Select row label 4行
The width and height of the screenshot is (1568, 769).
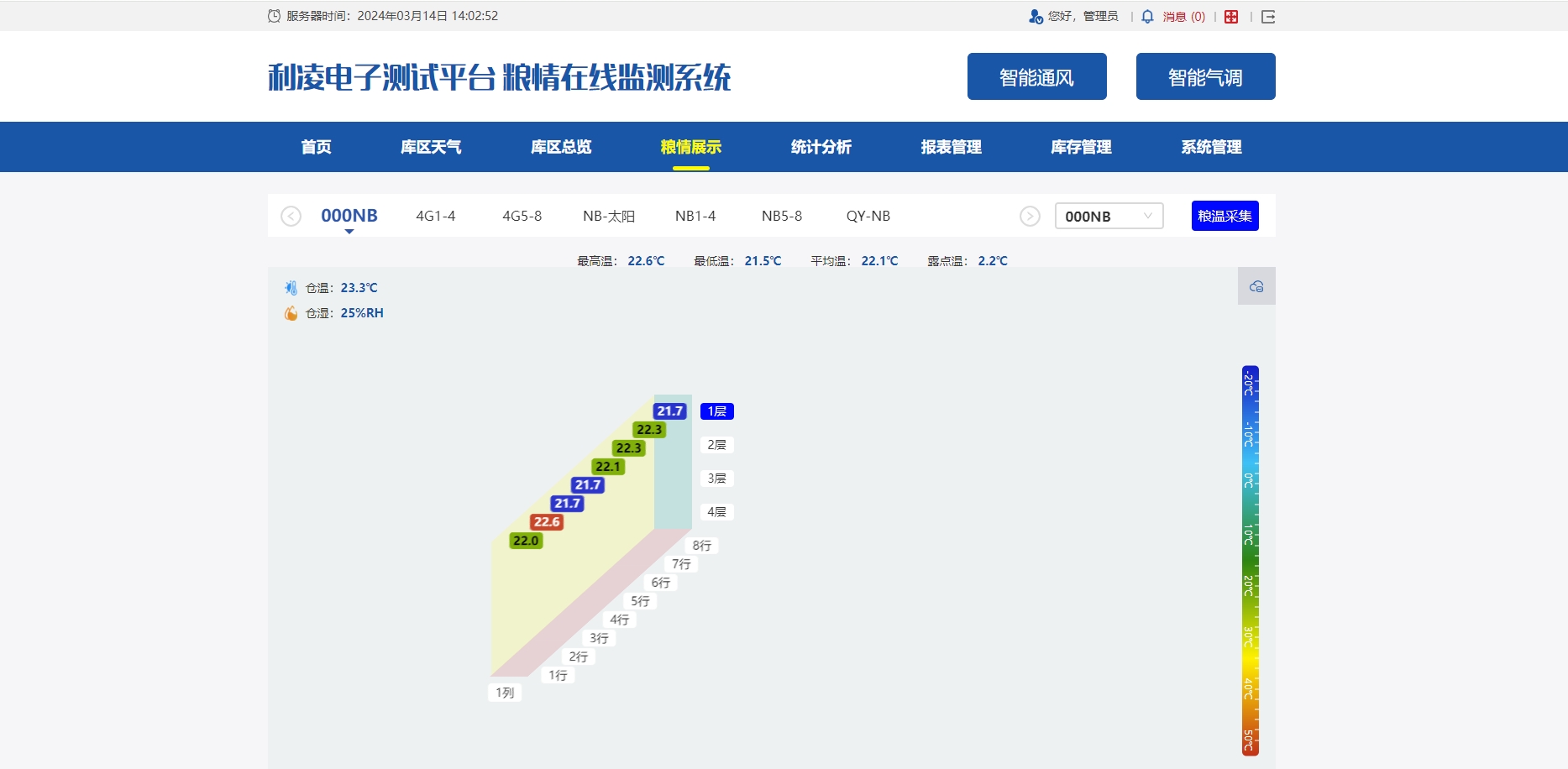pos(620,620)
